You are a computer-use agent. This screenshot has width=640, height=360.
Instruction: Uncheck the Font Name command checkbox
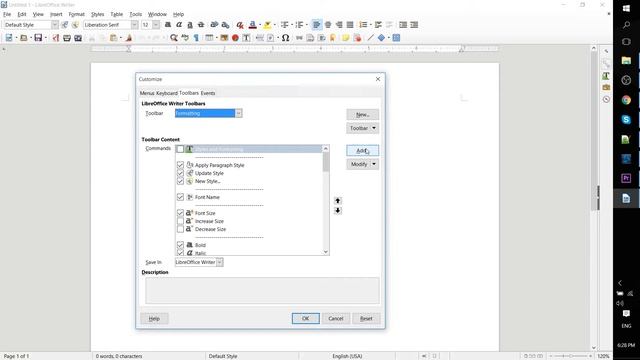(x=180, y=197)
